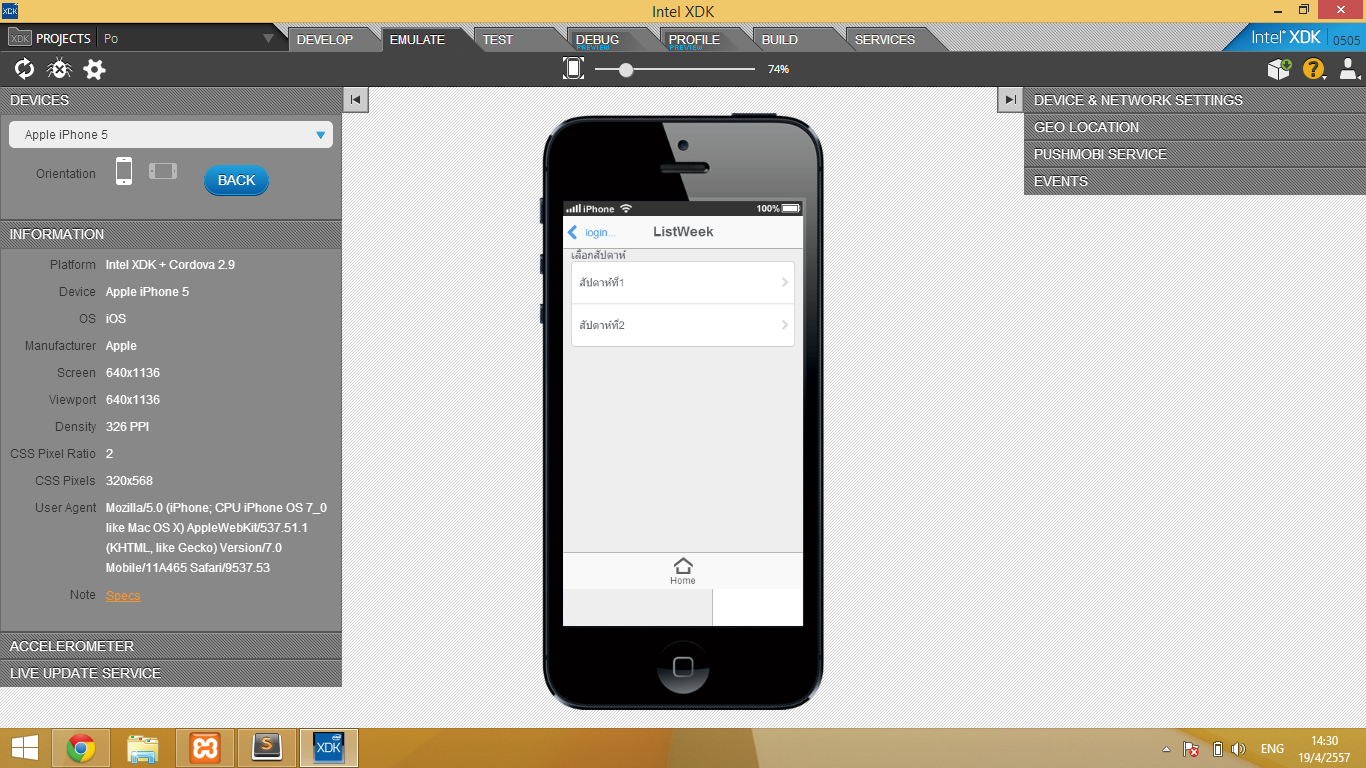Expand the Accelerometer section
1366x768 pixels.
pyautogui.click(x=171, y=646)
